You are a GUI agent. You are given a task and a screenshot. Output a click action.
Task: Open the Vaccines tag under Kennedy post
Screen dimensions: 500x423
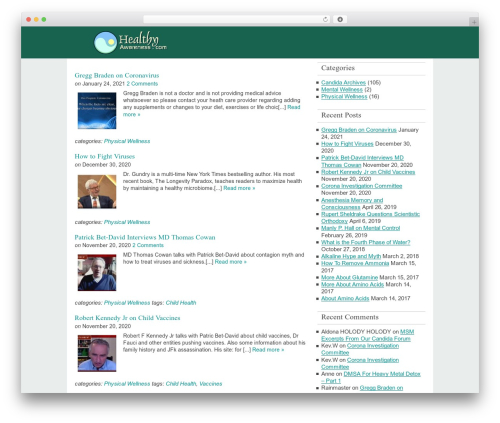211,384
